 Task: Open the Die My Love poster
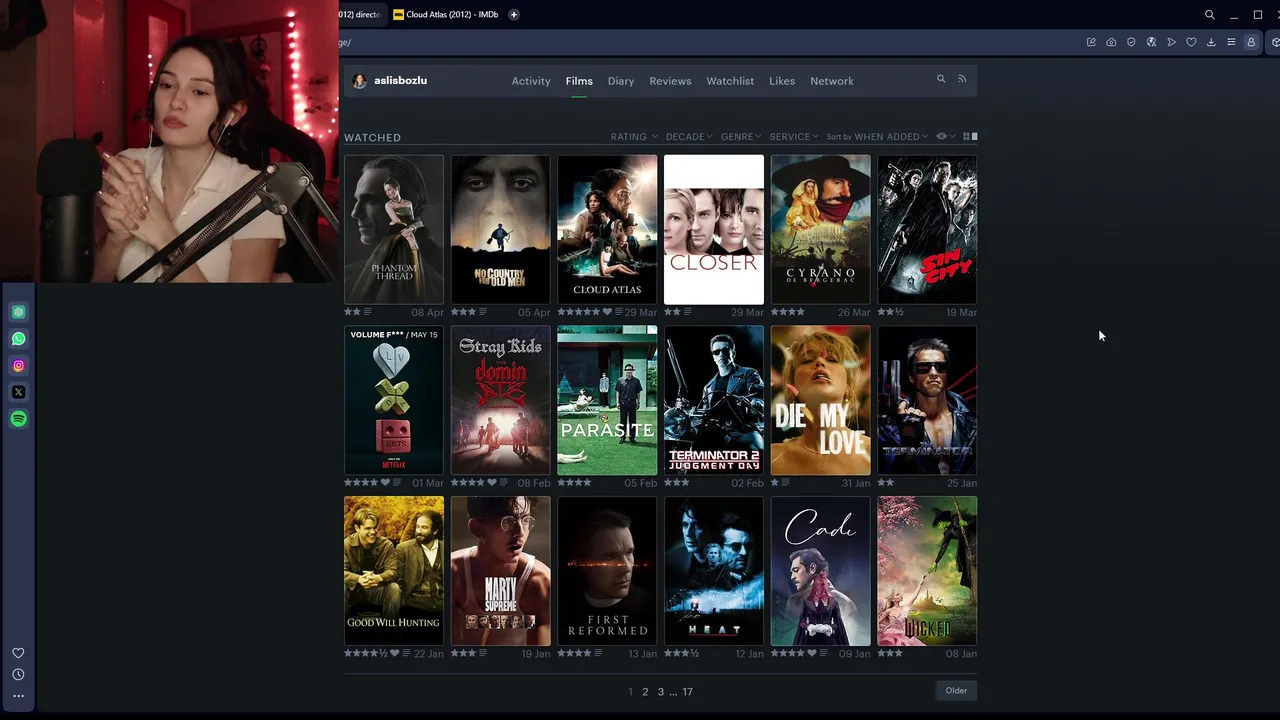(x=821, y=400)
